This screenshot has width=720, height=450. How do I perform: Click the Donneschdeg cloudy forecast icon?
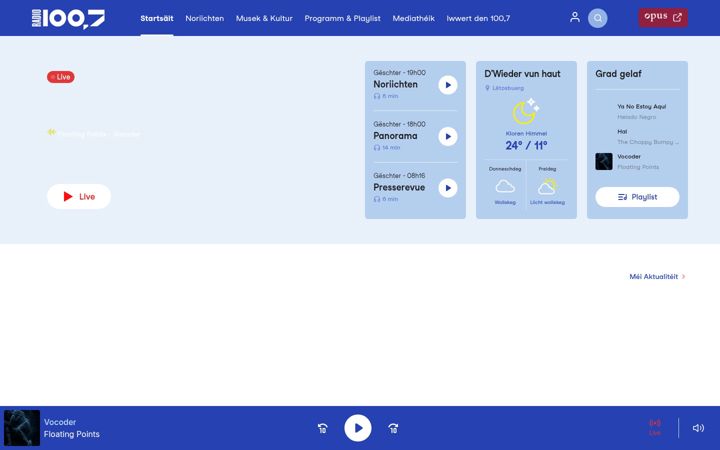pyautogui.click(x=505, y=186)
